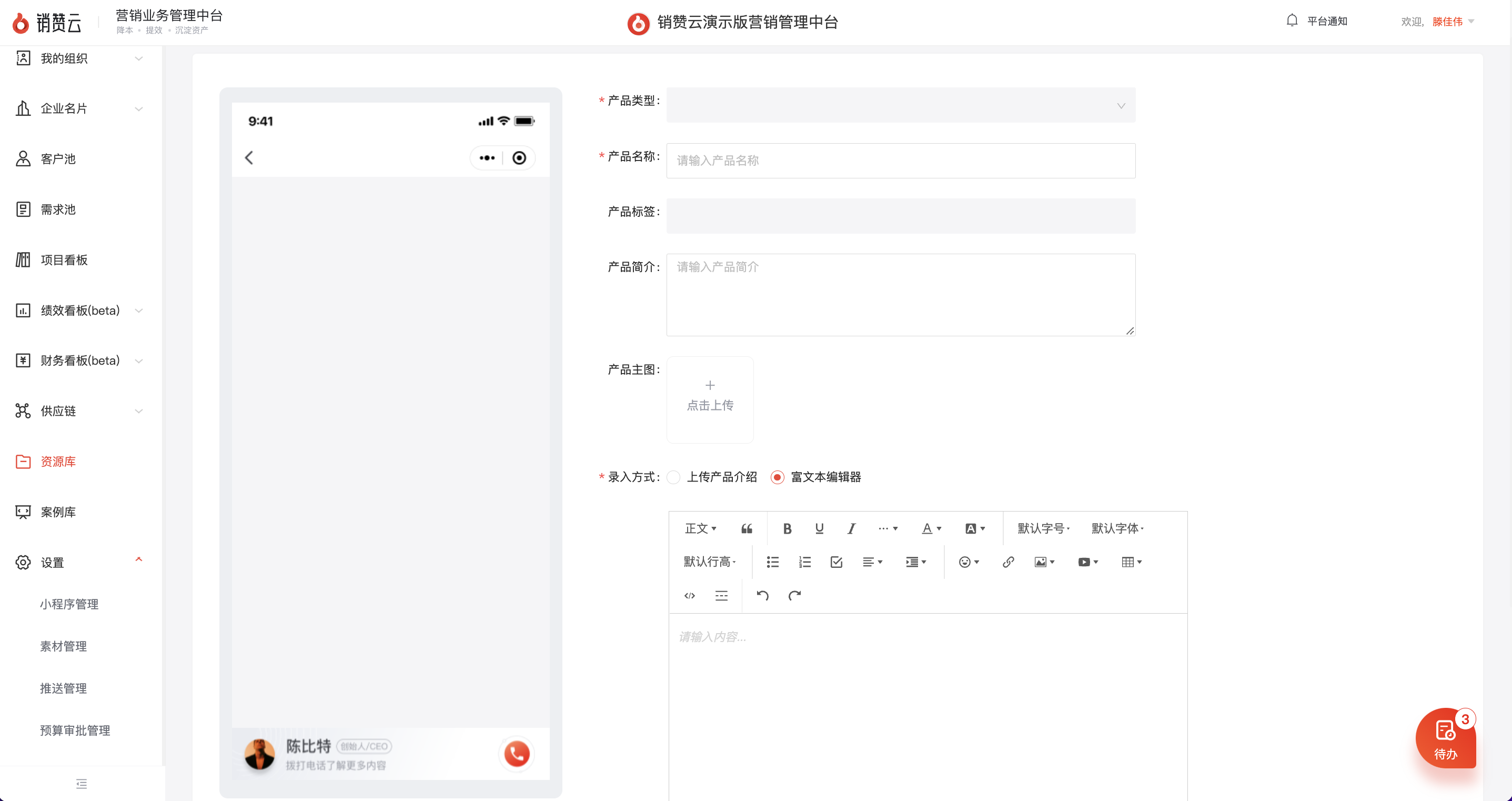1512x801 pixels.
Task: Select the 富文本编辑器 radio option
Action: click(777, 477)
